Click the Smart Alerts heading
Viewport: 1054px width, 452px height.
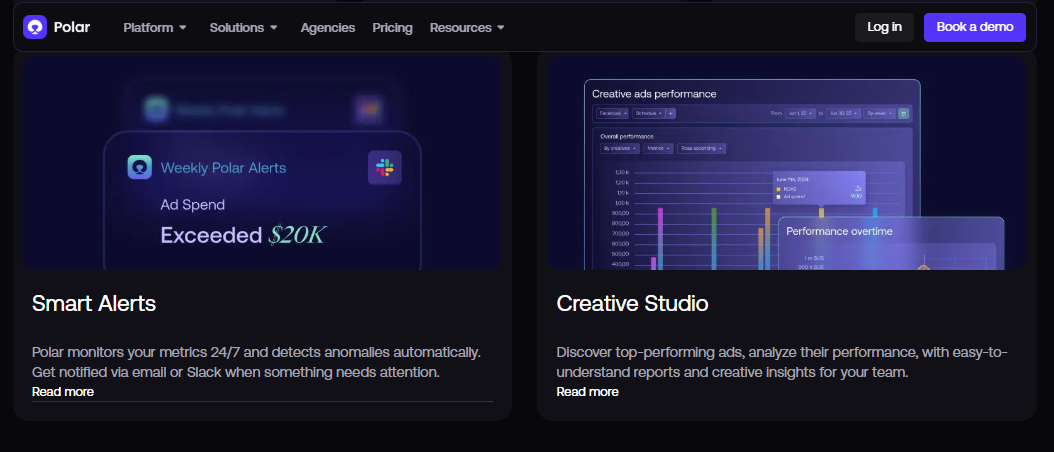94,303
